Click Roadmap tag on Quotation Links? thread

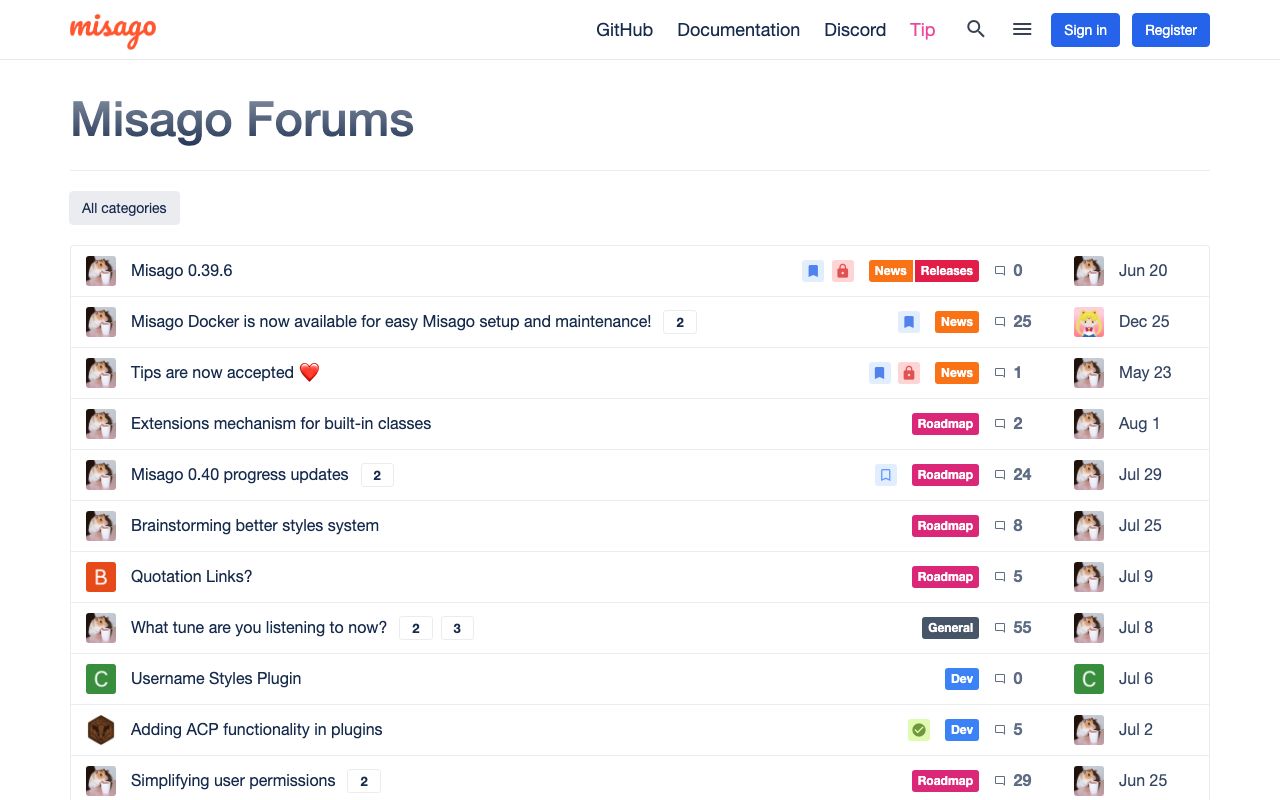(945, 577)
